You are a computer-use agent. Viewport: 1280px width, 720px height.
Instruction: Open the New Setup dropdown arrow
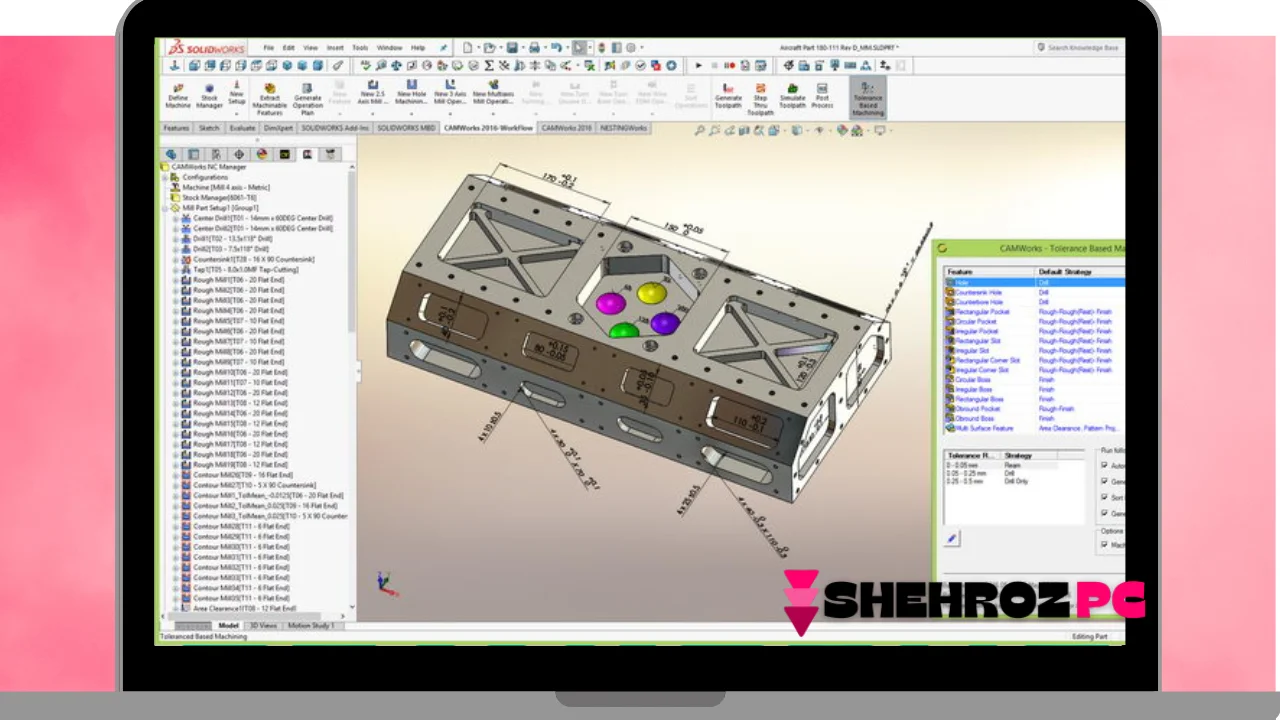pyautogui.click(x=237, y=113)
